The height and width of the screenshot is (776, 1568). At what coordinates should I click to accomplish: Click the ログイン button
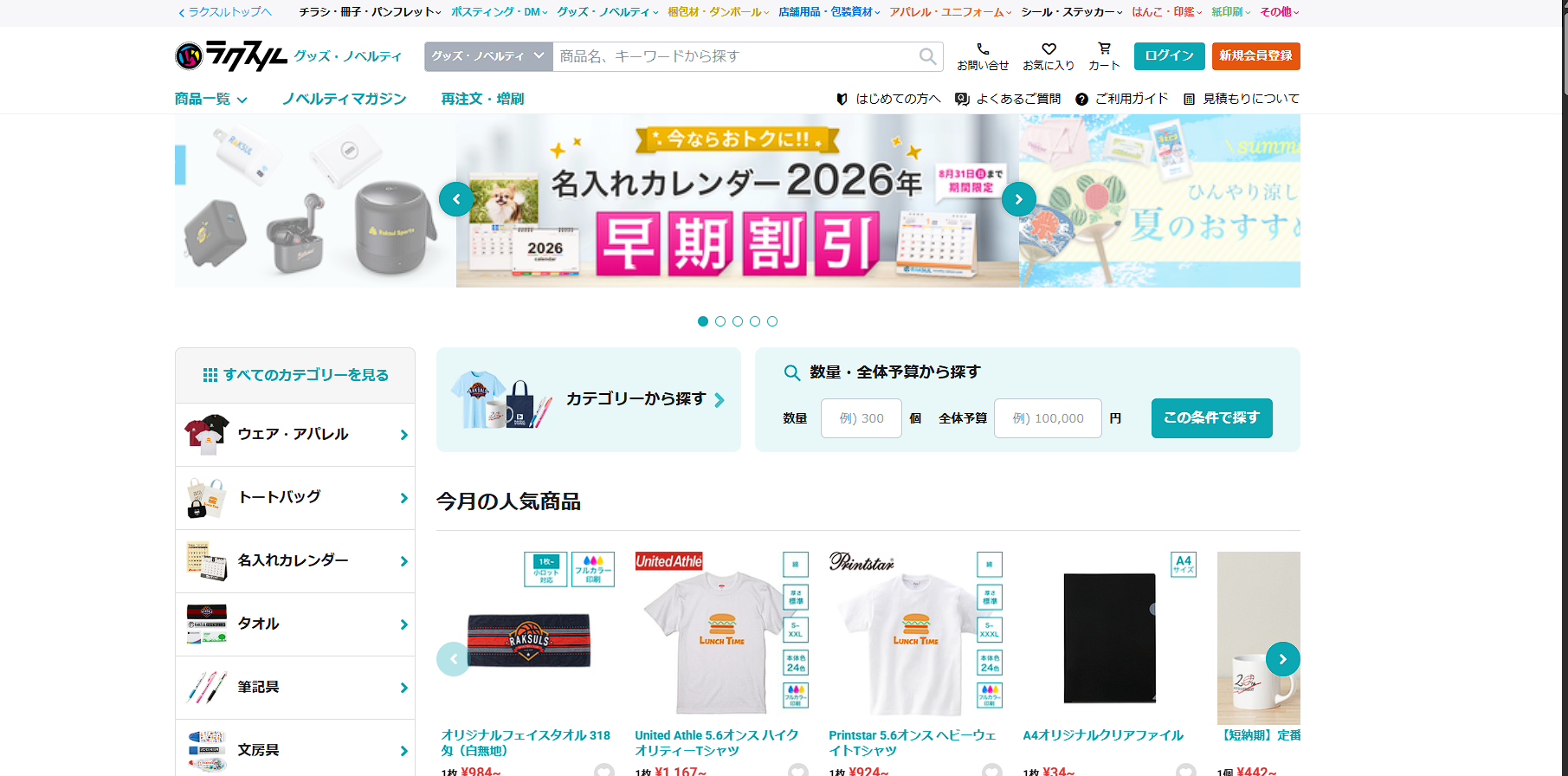1169,56
